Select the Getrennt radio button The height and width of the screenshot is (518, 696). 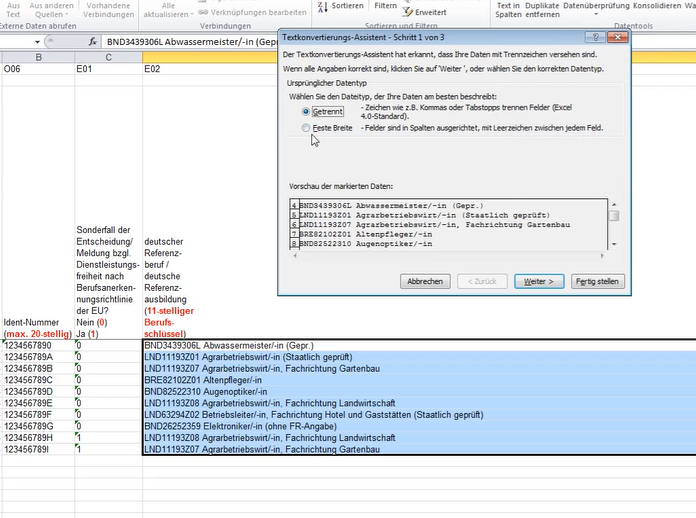tap(306, 112)
